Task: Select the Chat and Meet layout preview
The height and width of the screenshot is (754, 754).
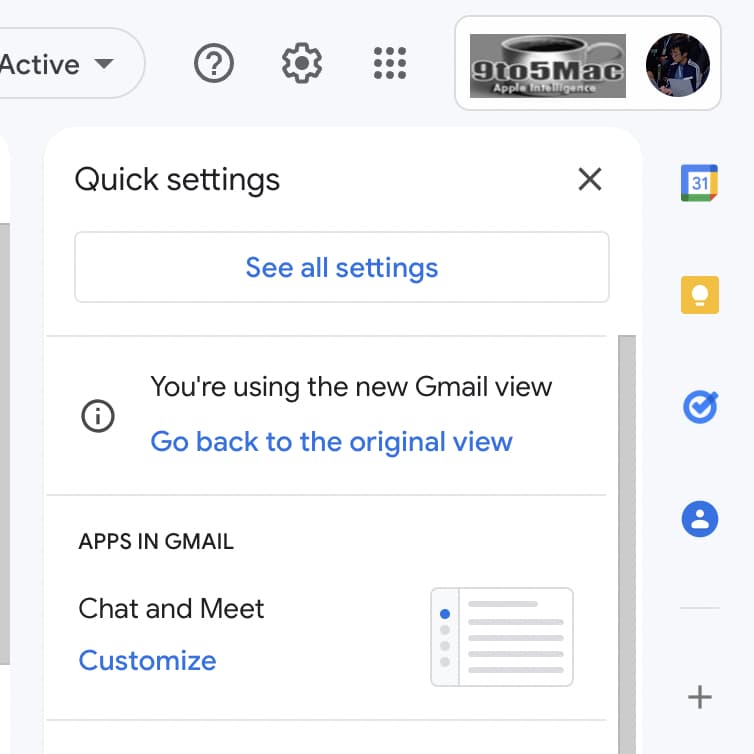Action: click(x=501, y=637)
